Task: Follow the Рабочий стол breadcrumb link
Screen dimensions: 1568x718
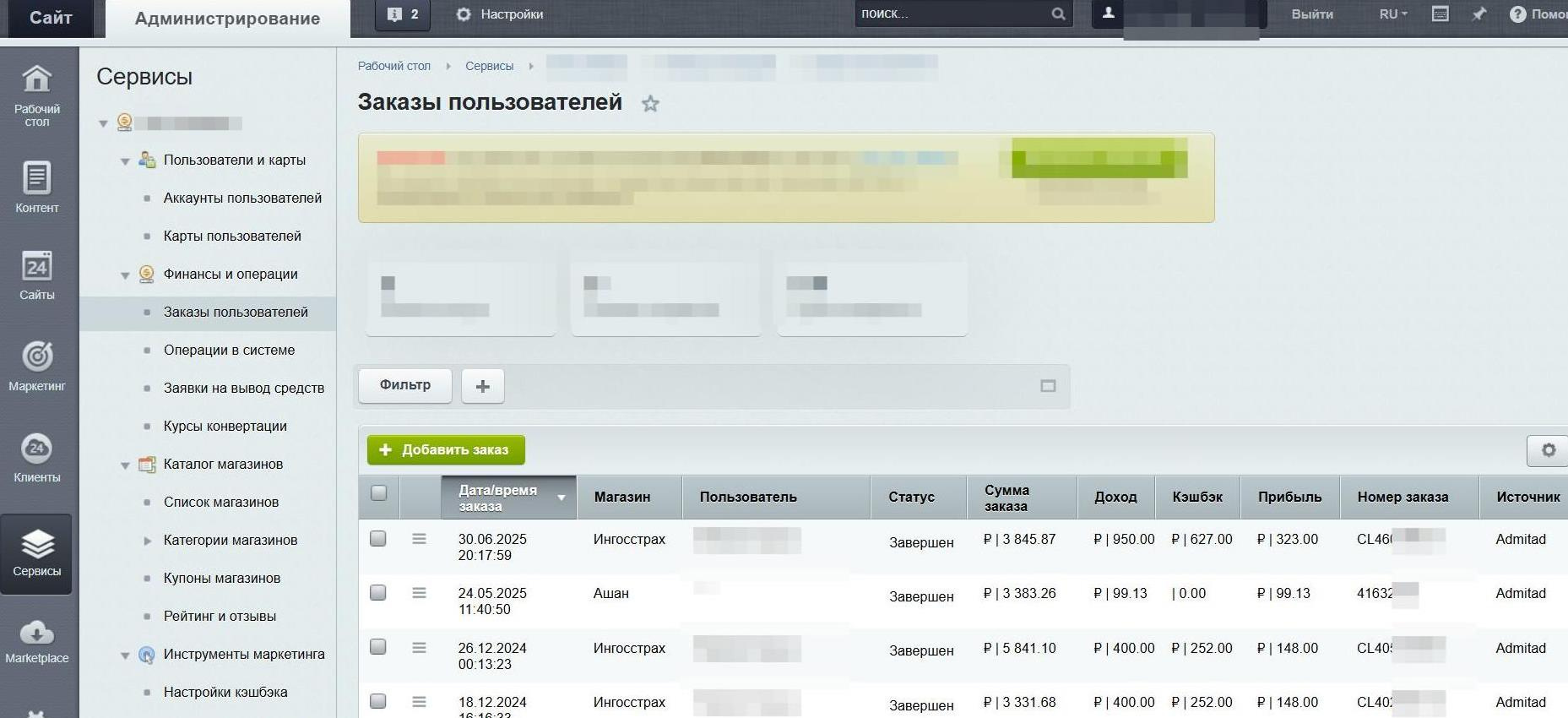Action: (394, 66)
